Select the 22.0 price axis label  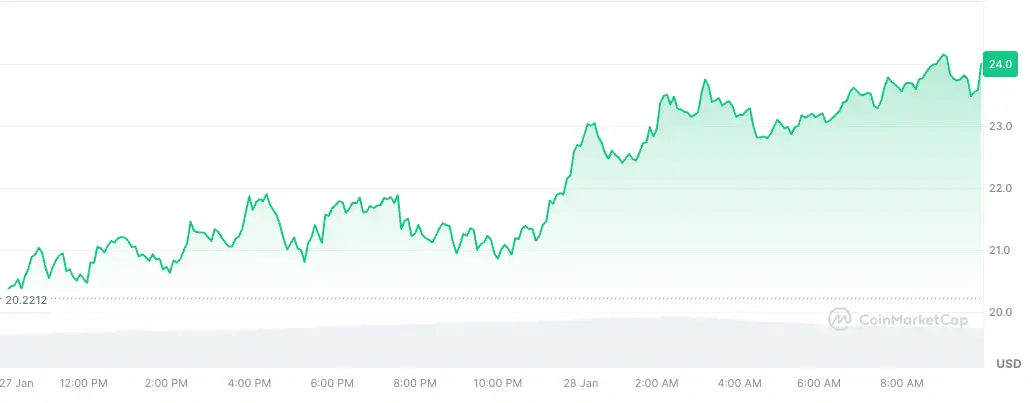[x=1001, y=188]
